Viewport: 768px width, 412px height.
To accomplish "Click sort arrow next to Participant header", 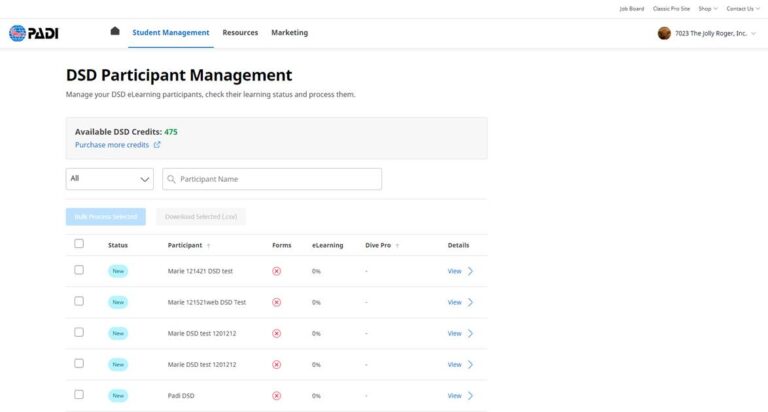I will [x=209, y=245].
